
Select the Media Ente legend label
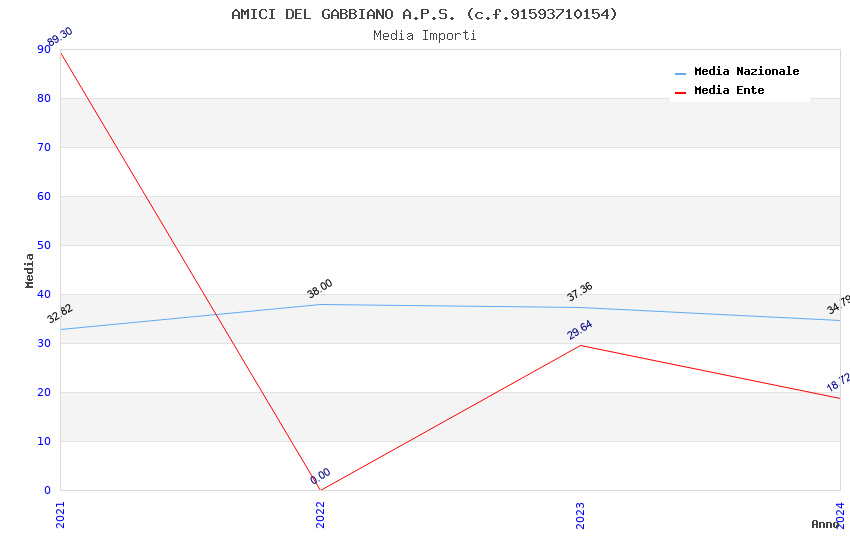click(x=729, y=91)
